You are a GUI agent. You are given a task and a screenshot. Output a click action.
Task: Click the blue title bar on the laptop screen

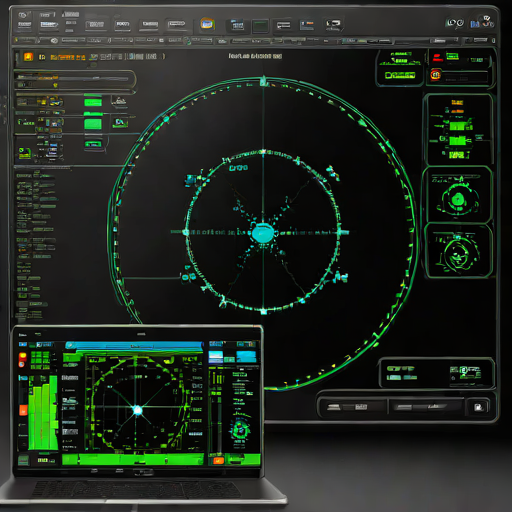(134, 346)
